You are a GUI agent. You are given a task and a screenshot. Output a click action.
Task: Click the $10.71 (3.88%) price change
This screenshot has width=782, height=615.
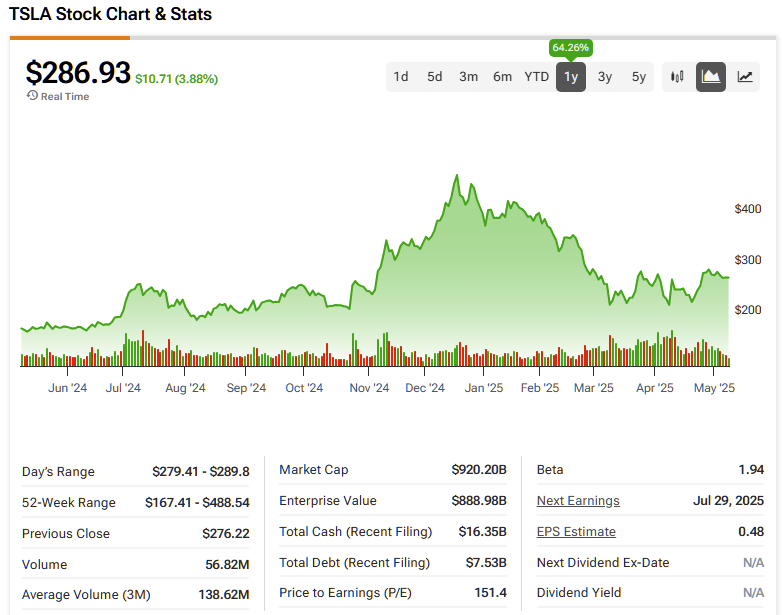[x=177, y=79]
